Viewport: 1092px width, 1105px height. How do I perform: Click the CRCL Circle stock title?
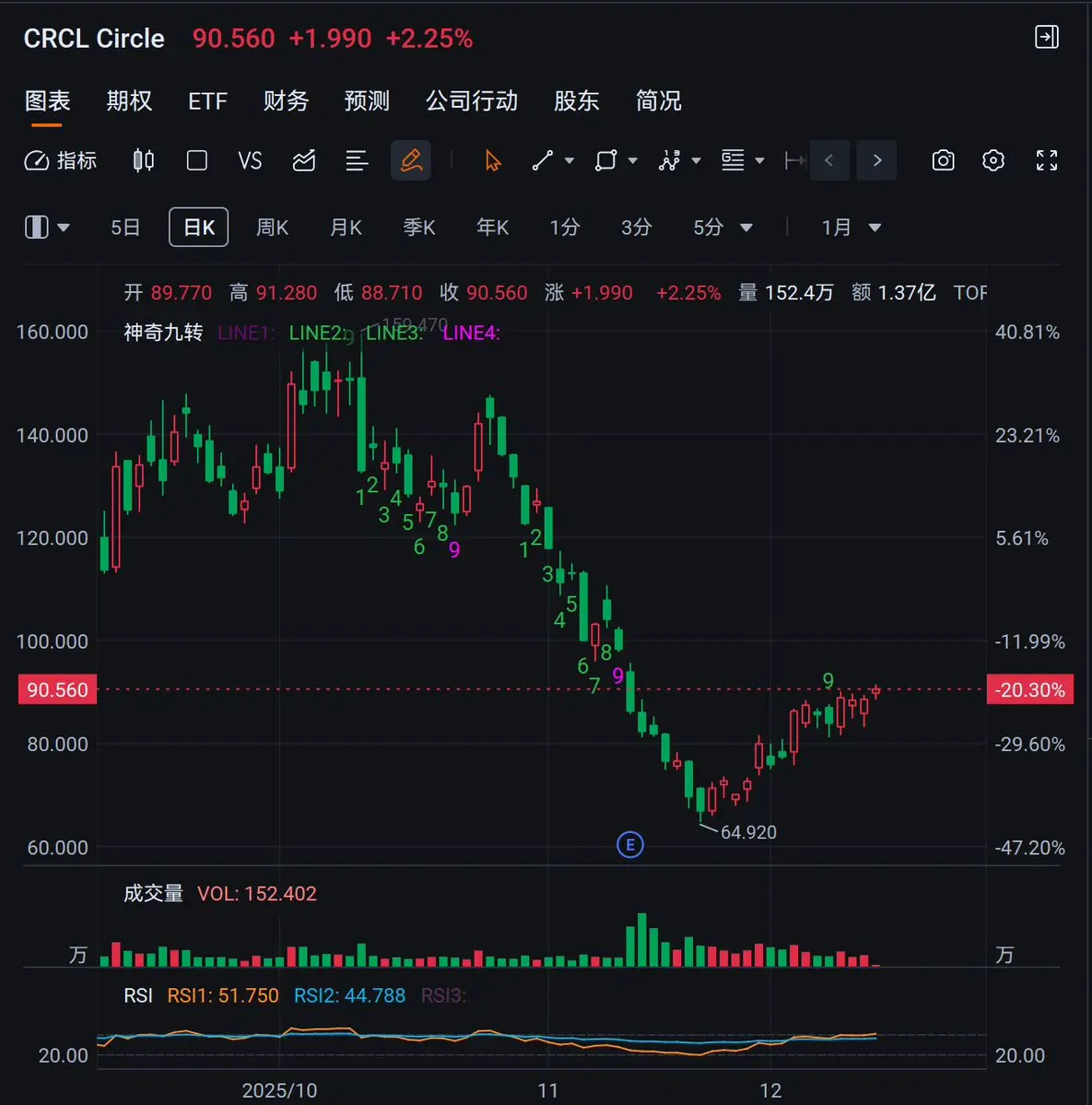[94, 38]
